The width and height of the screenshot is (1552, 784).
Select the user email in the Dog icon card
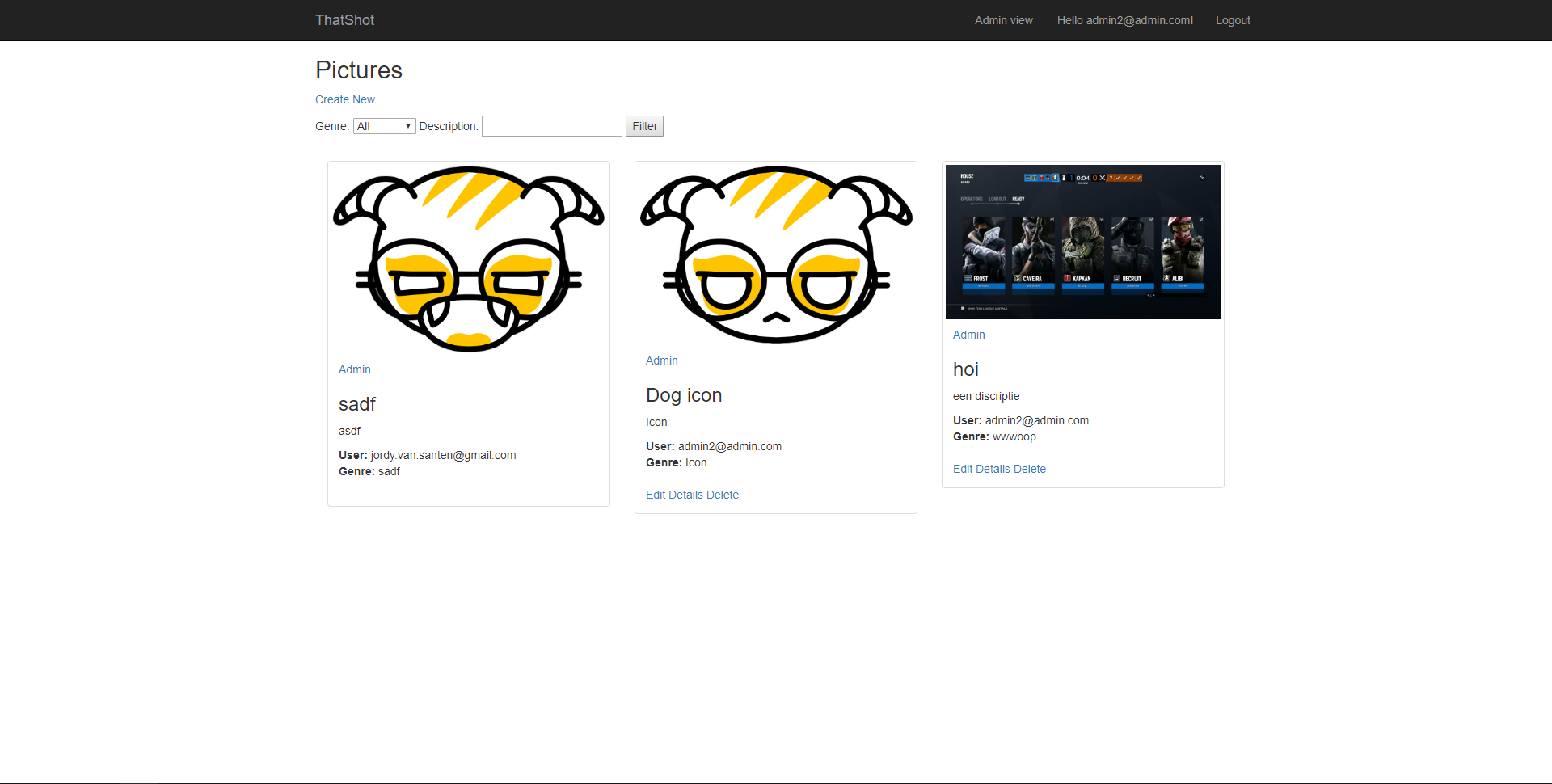click(730, 446)
